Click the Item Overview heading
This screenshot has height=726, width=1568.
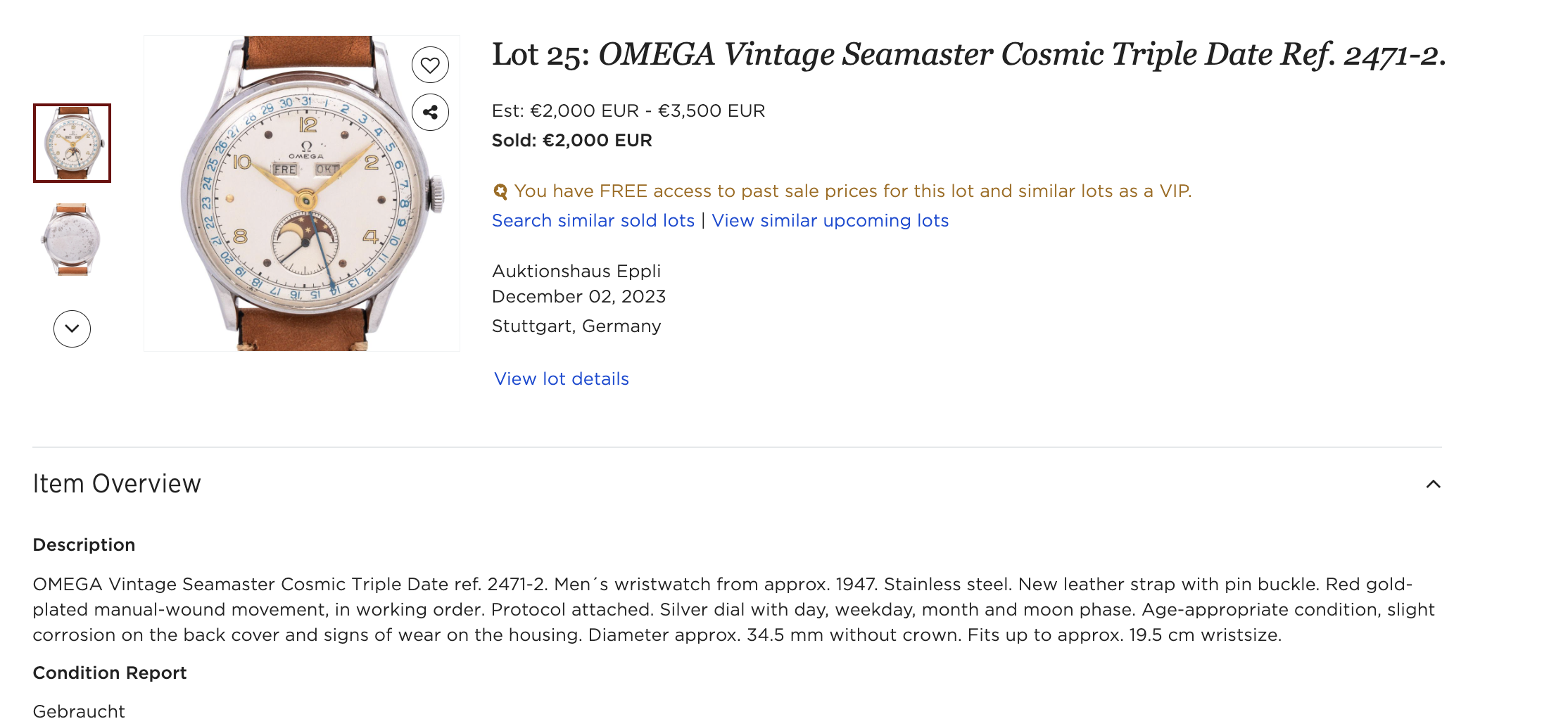(x=117, y=484)
